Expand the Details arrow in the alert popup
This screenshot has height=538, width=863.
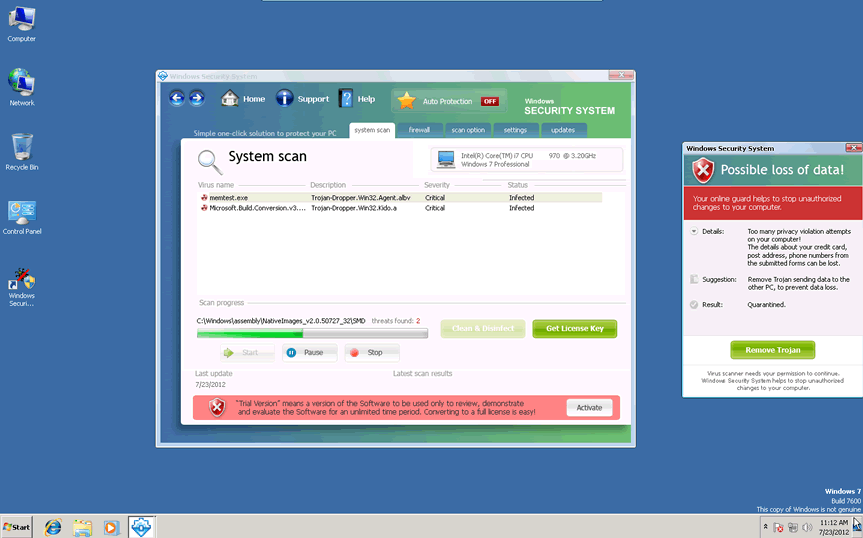(693, 231)
